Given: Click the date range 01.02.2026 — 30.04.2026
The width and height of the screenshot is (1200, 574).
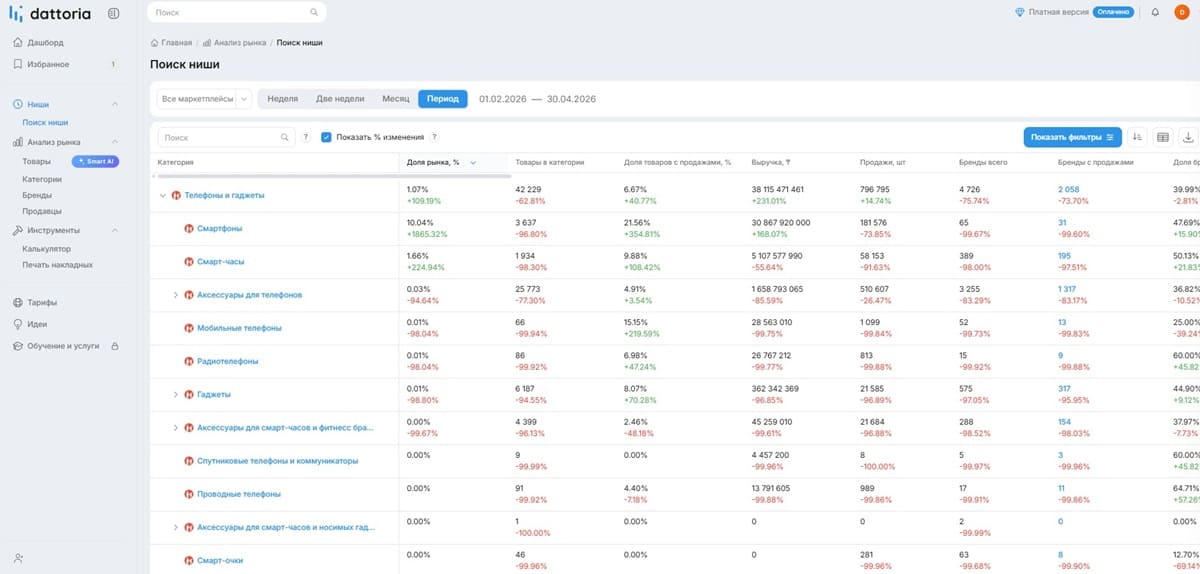Looking at the screenshot, I should 538,99.
